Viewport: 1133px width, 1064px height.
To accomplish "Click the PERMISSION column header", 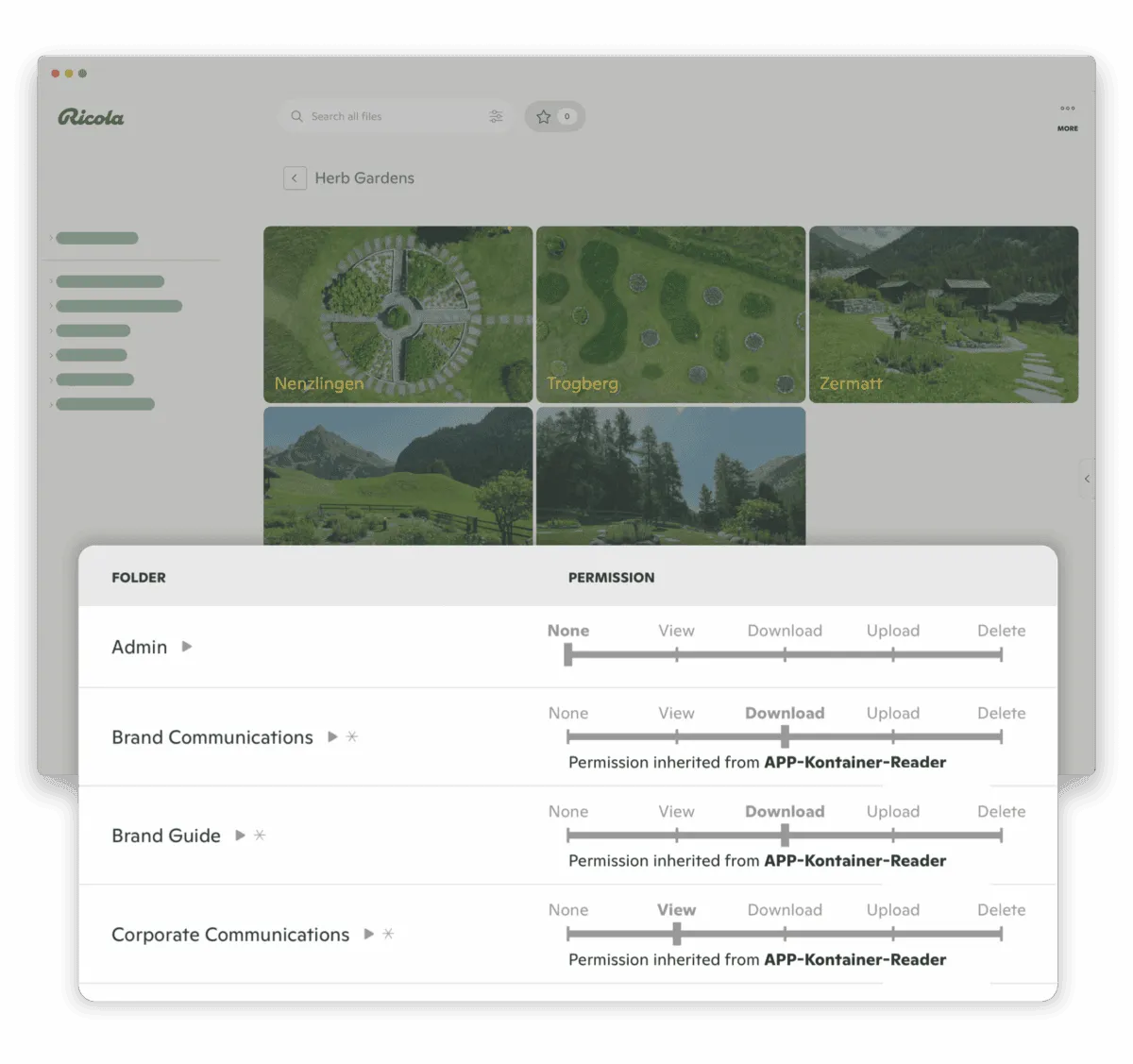I will point(611,577).
